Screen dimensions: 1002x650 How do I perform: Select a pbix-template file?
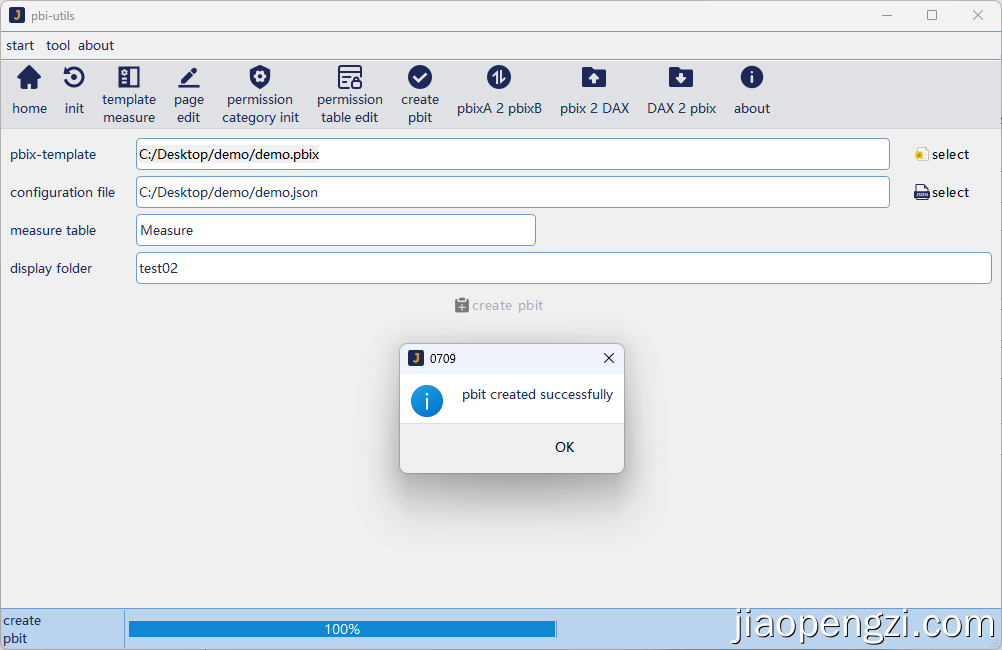coord(942,154)
